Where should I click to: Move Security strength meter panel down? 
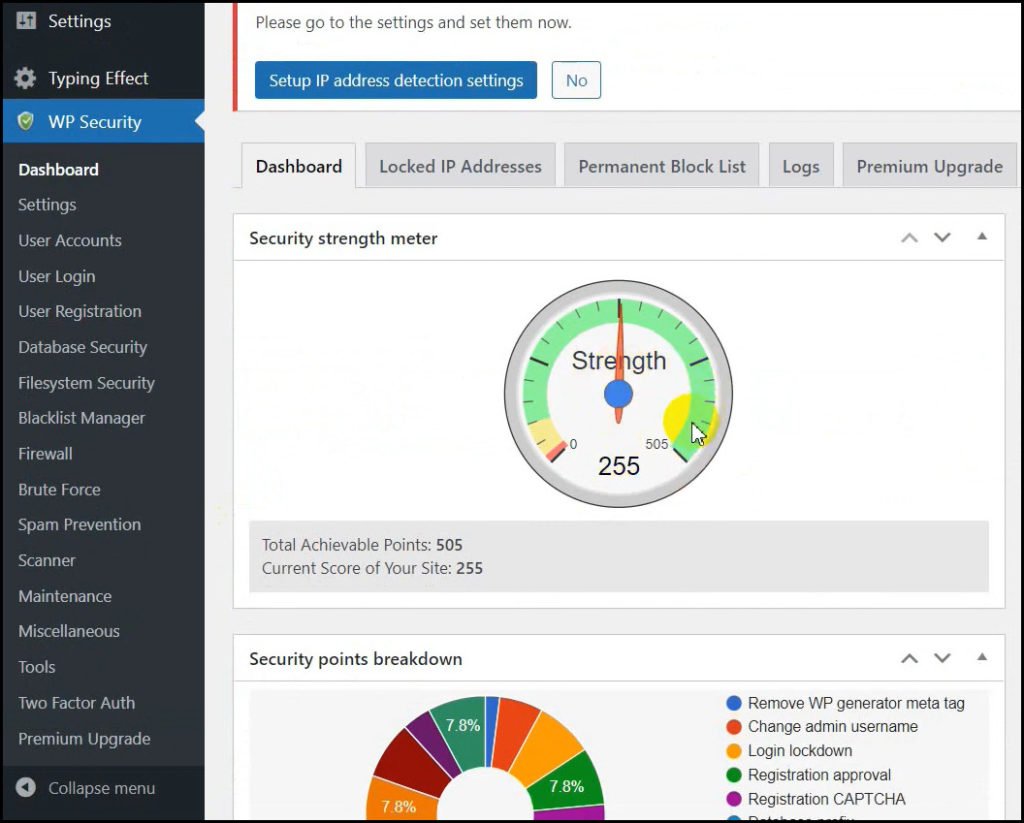pyautogui.click(x=942, y=238)
